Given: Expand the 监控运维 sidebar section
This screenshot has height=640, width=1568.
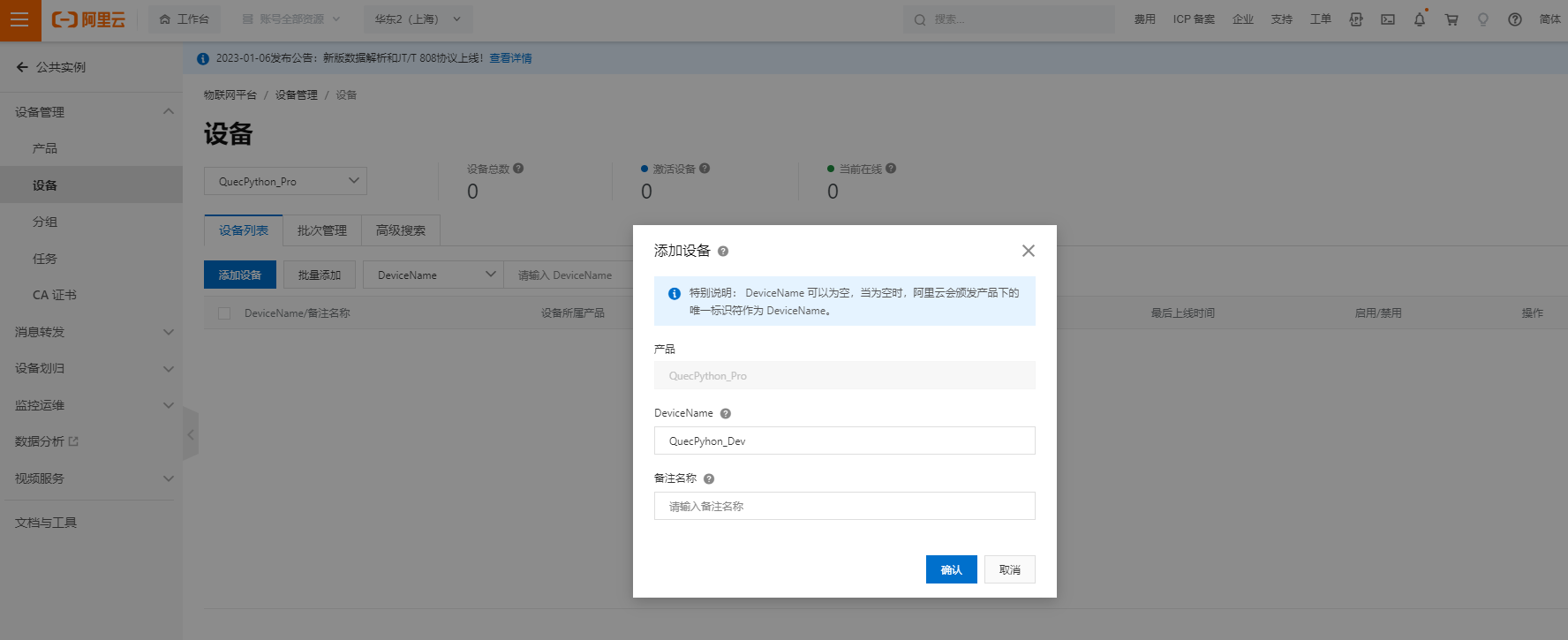Looking at the screenshot, I should pos(91,405).
